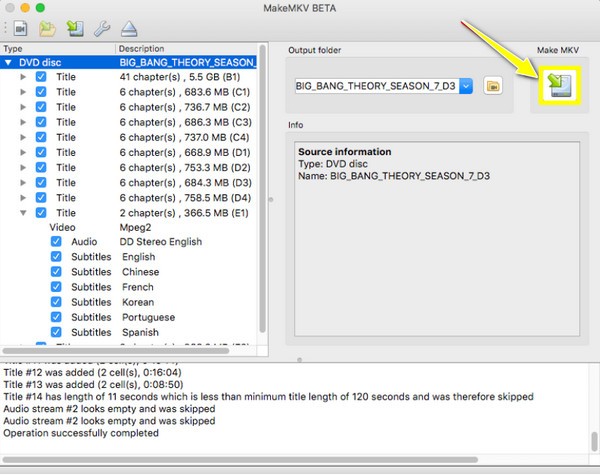Click the log panel vertical scrollbar

594,441
